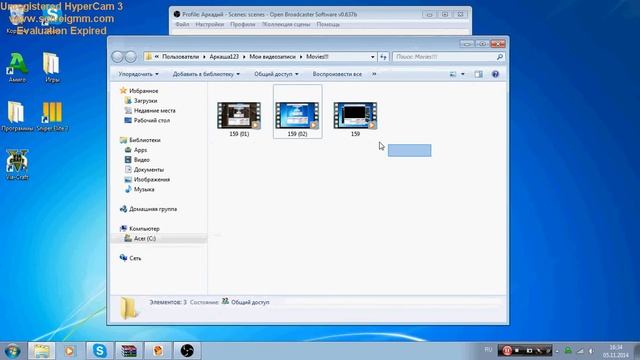The image size is (640, 360).
Task: Open the 'Программы' desktop folder
Action: click(17, 116)
